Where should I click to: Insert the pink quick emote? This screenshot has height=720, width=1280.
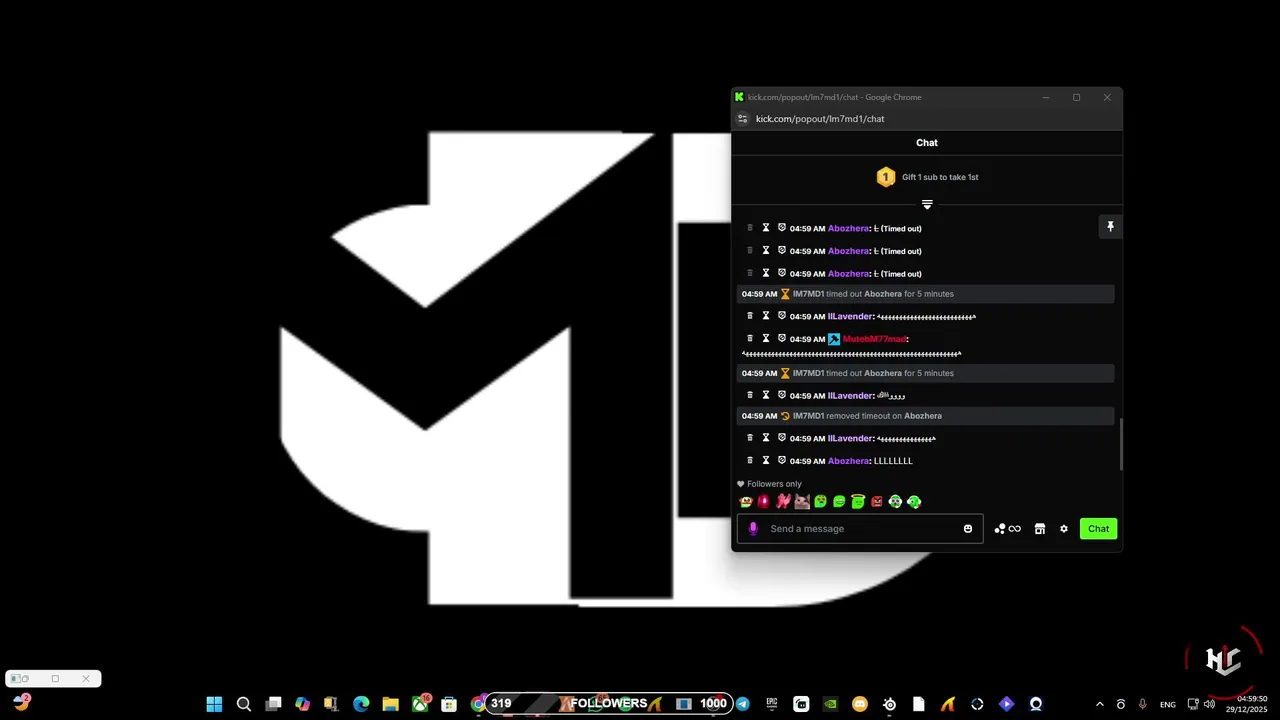click(x=783, y=502)
